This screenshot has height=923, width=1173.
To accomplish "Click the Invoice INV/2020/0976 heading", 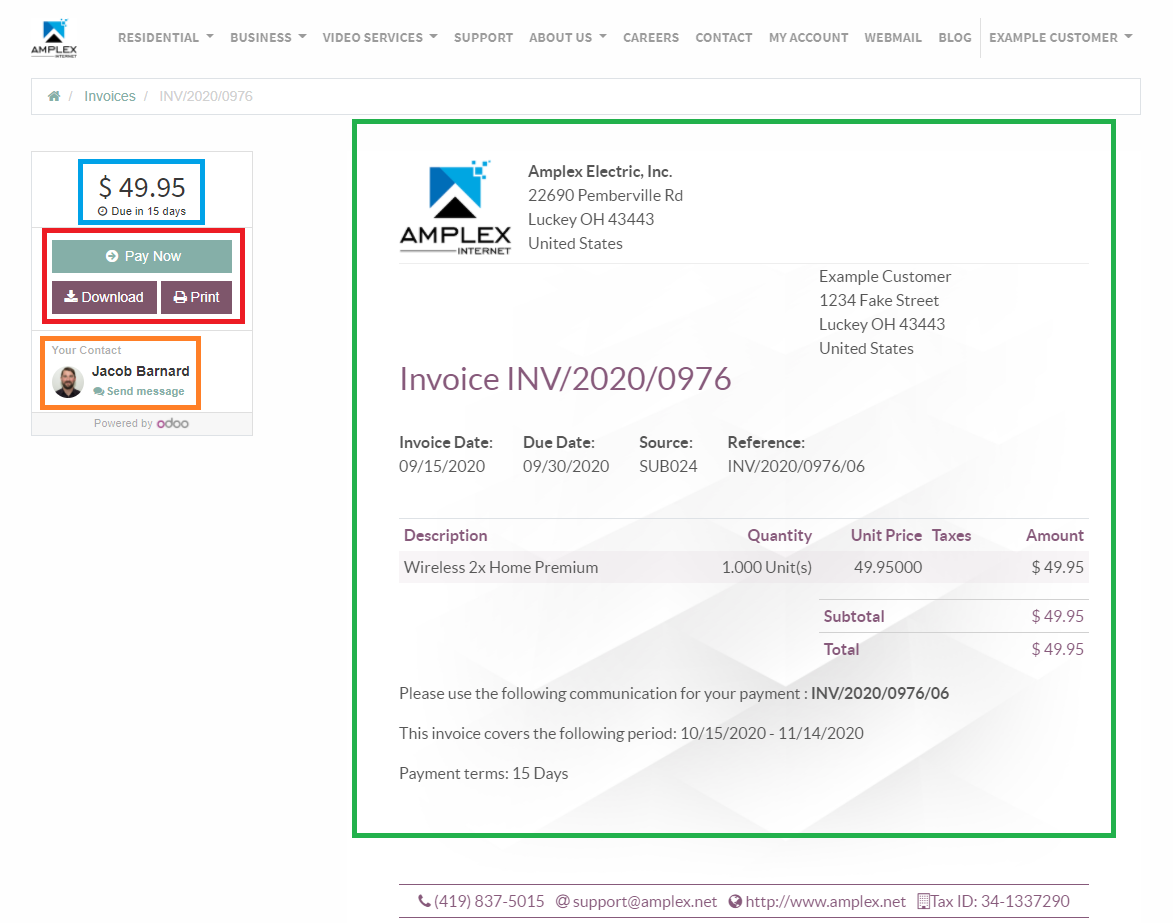I will pyautogui.click(x=565, y=379).
